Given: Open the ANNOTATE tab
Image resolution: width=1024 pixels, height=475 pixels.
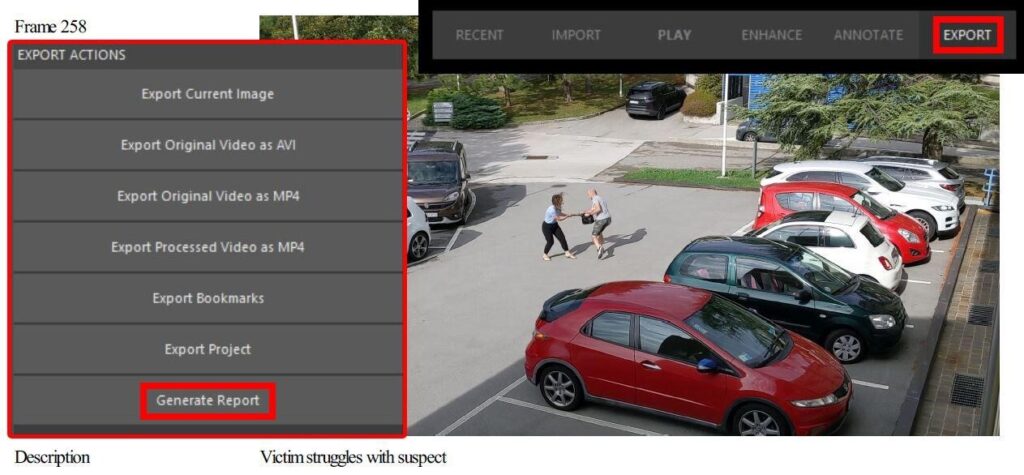Looking at the screenshot, I should point(868,35).
